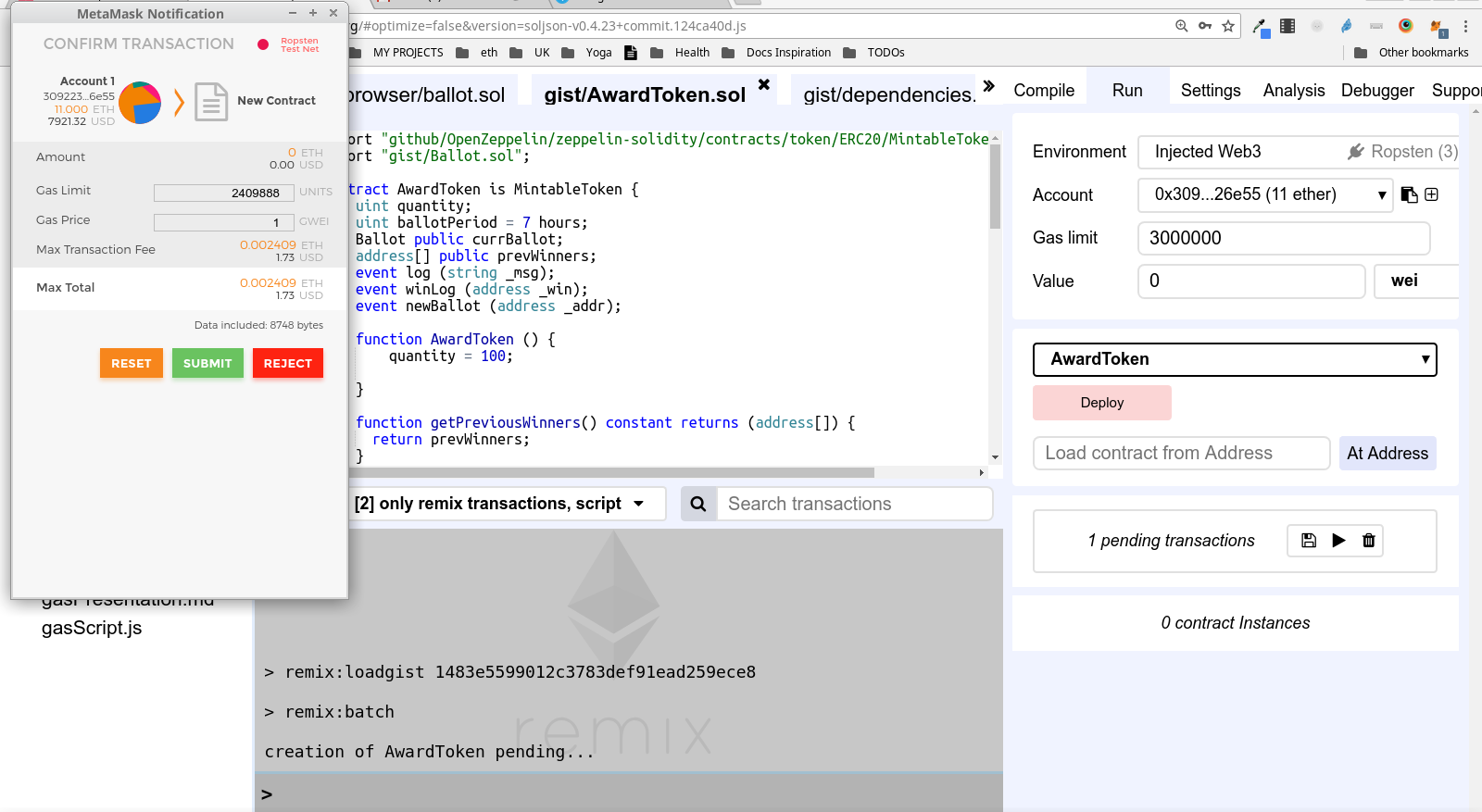Open the Yoga bookmark folder
This screenshot has width=1482, height=812.
click(x=586, y=53)
